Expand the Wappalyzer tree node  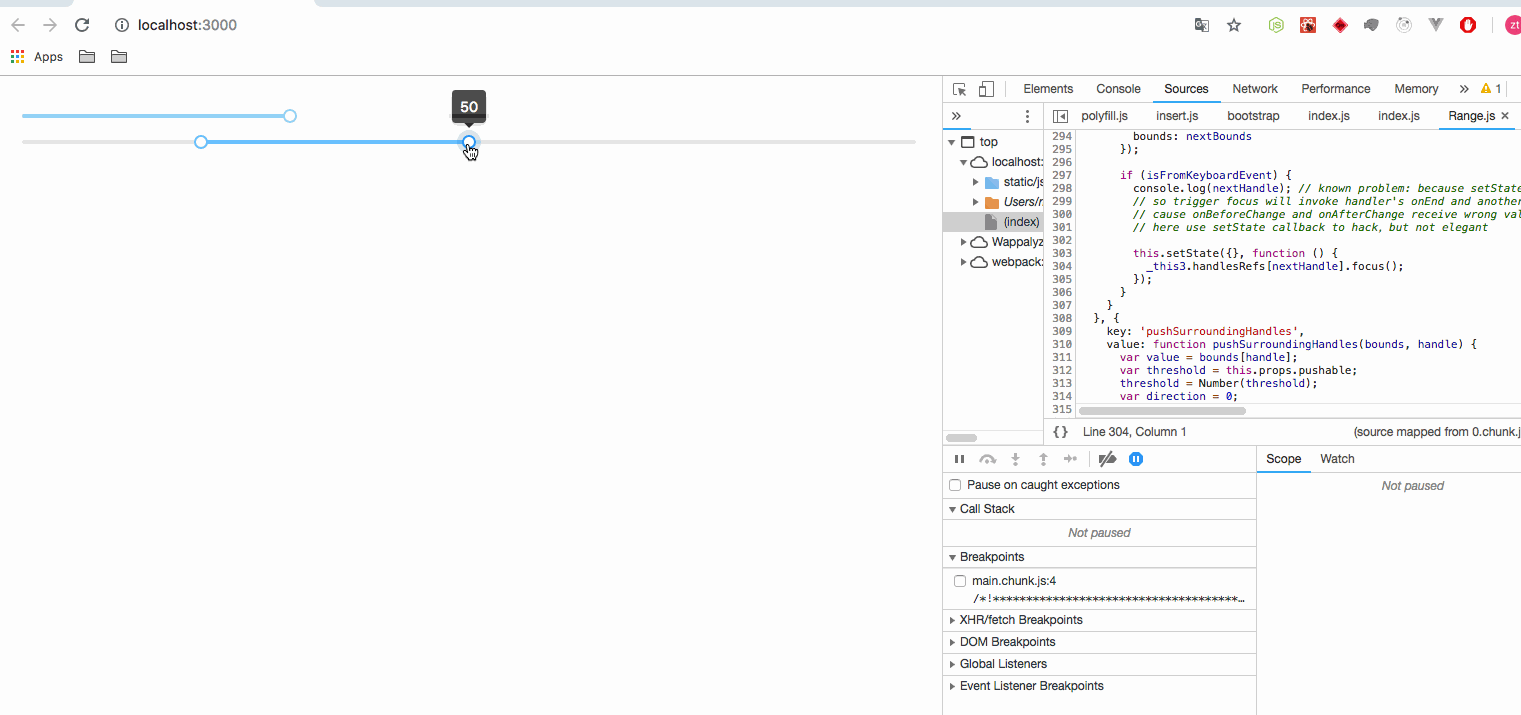click(964, 242)
